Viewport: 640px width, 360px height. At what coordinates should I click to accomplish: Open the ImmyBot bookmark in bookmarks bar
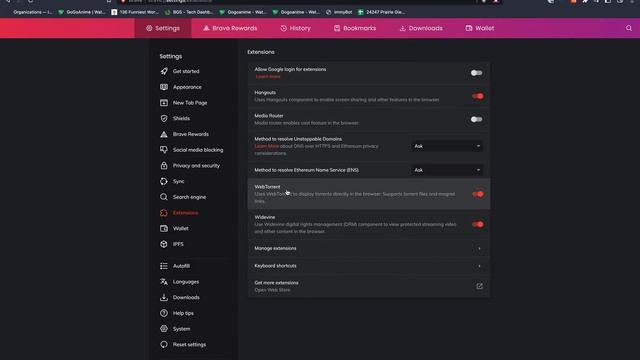tap(339, 12)
